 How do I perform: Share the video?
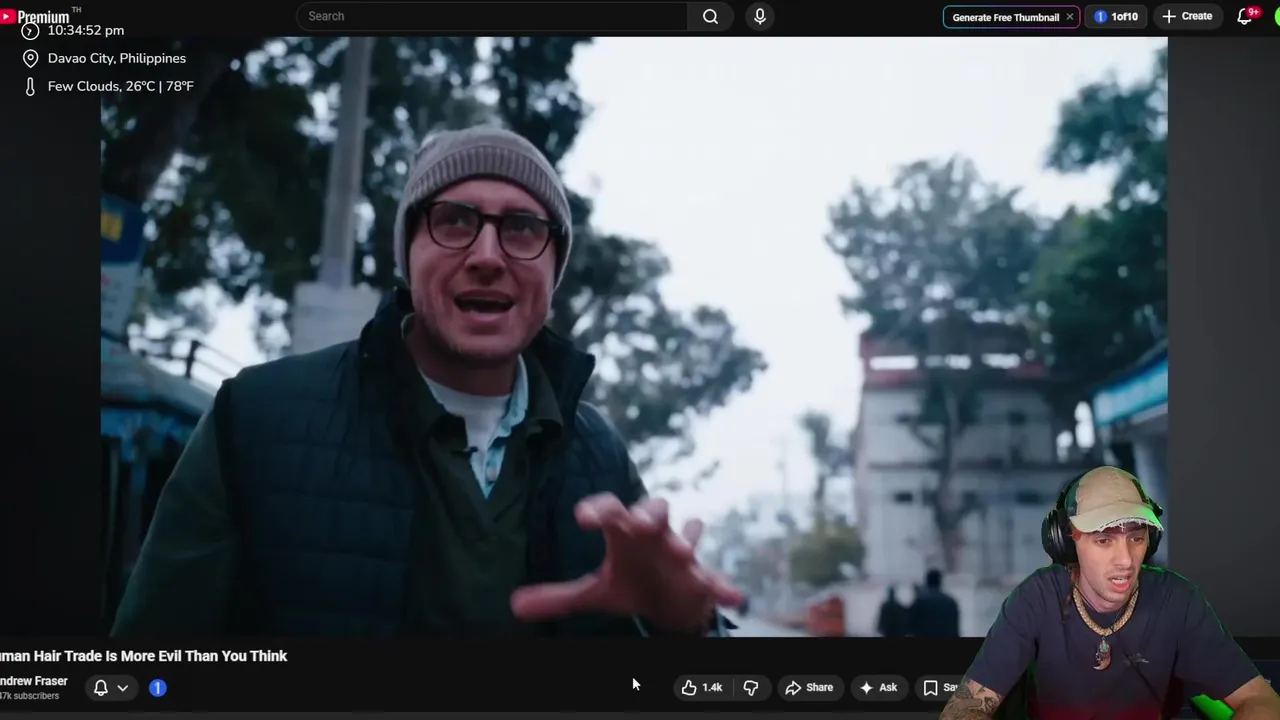[809, 687]
